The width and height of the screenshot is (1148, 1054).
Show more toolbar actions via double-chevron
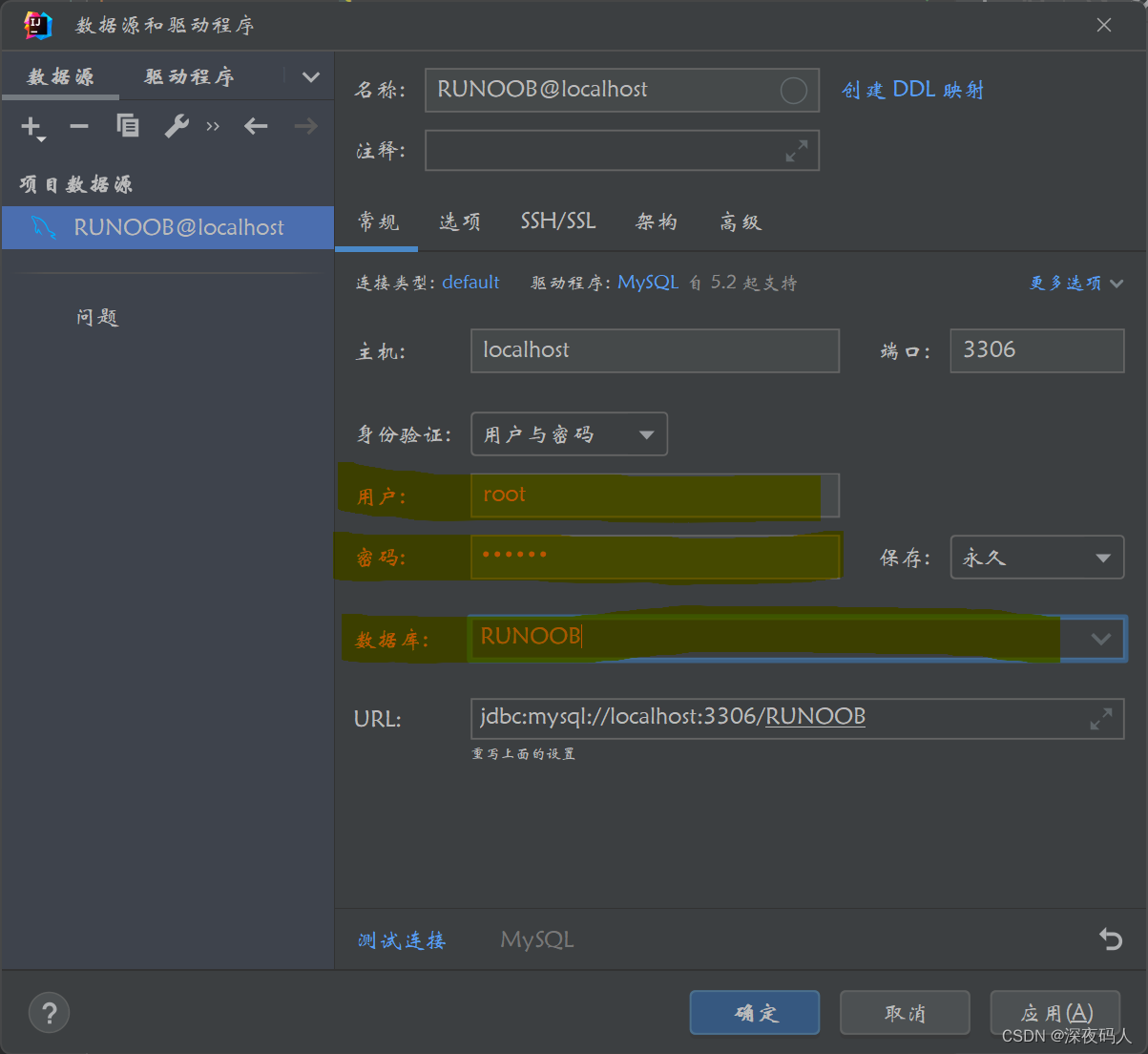213,126
